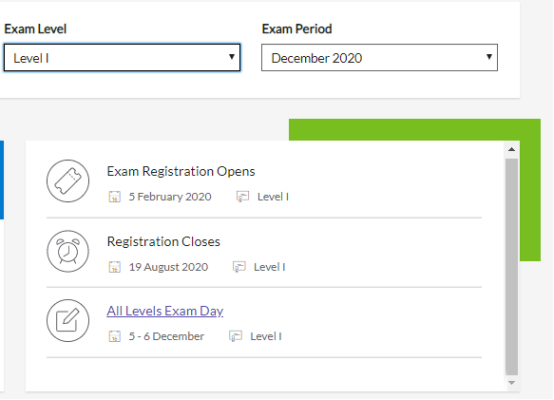This screenshot has height=400, width=554.
Task: Click the ticket icon for Exam Registration Opens
Action: [68, 181]
